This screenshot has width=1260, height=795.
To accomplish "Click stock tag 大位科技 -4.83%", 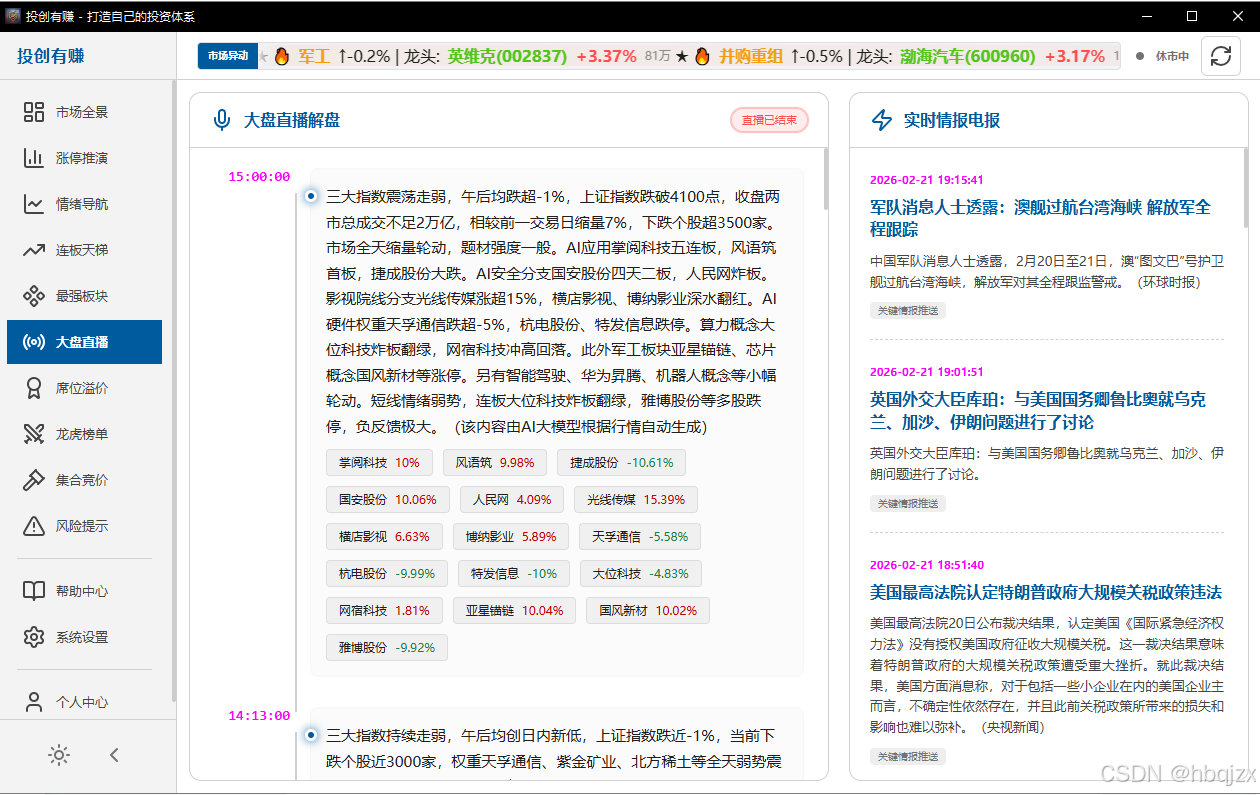I will coord(640,573).
